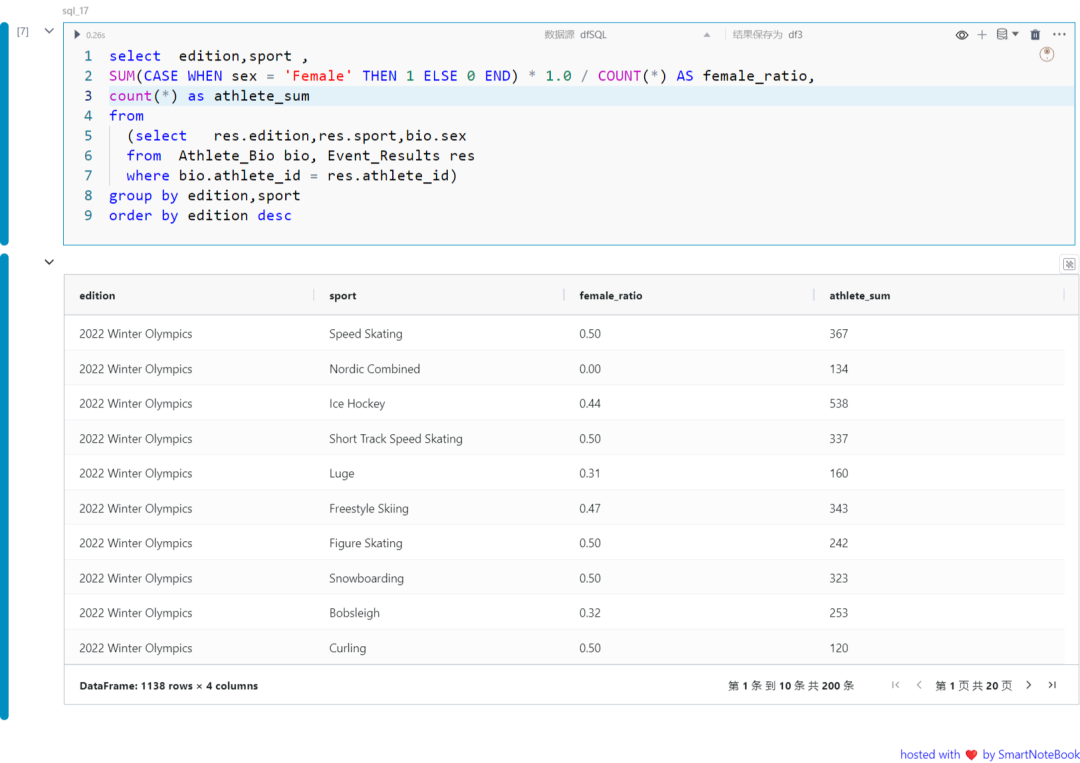
Task: Toggle cell visibility with eye icon
Action: (962, 35)
